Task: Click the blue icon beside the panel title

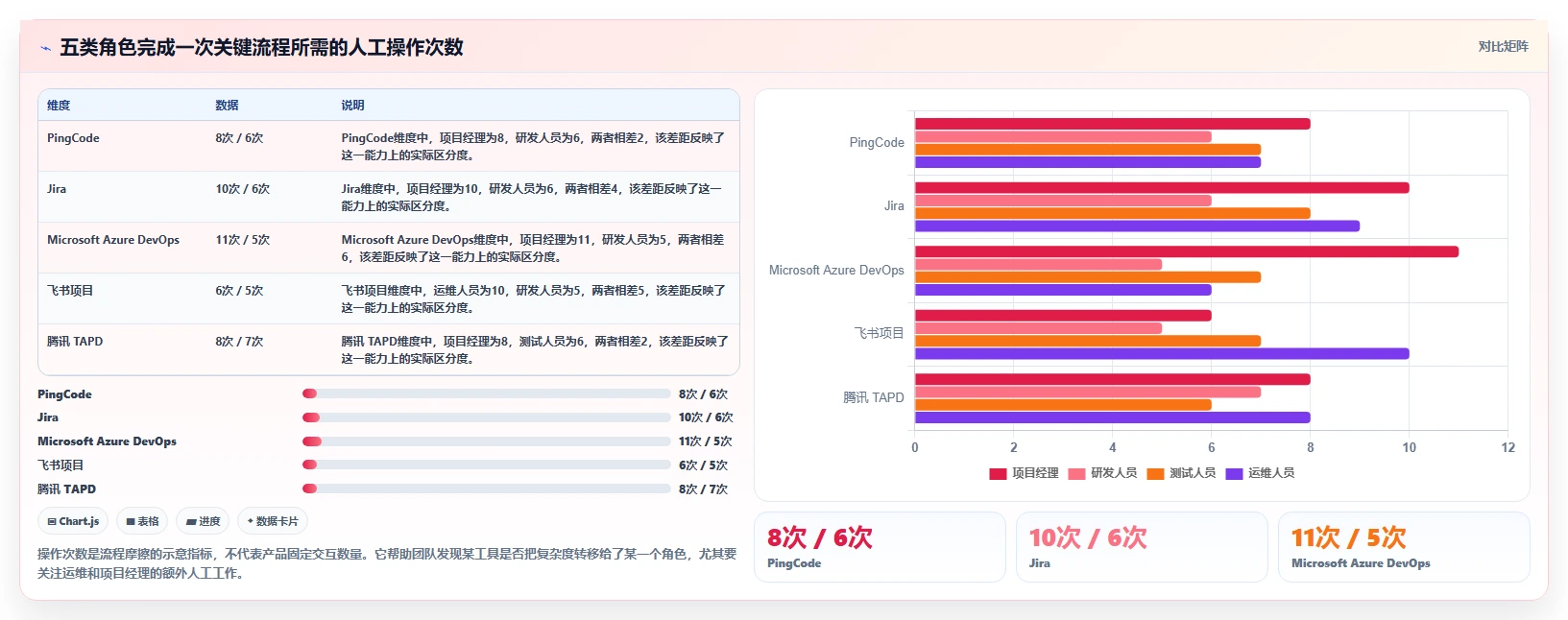Action: click(45, 48)
